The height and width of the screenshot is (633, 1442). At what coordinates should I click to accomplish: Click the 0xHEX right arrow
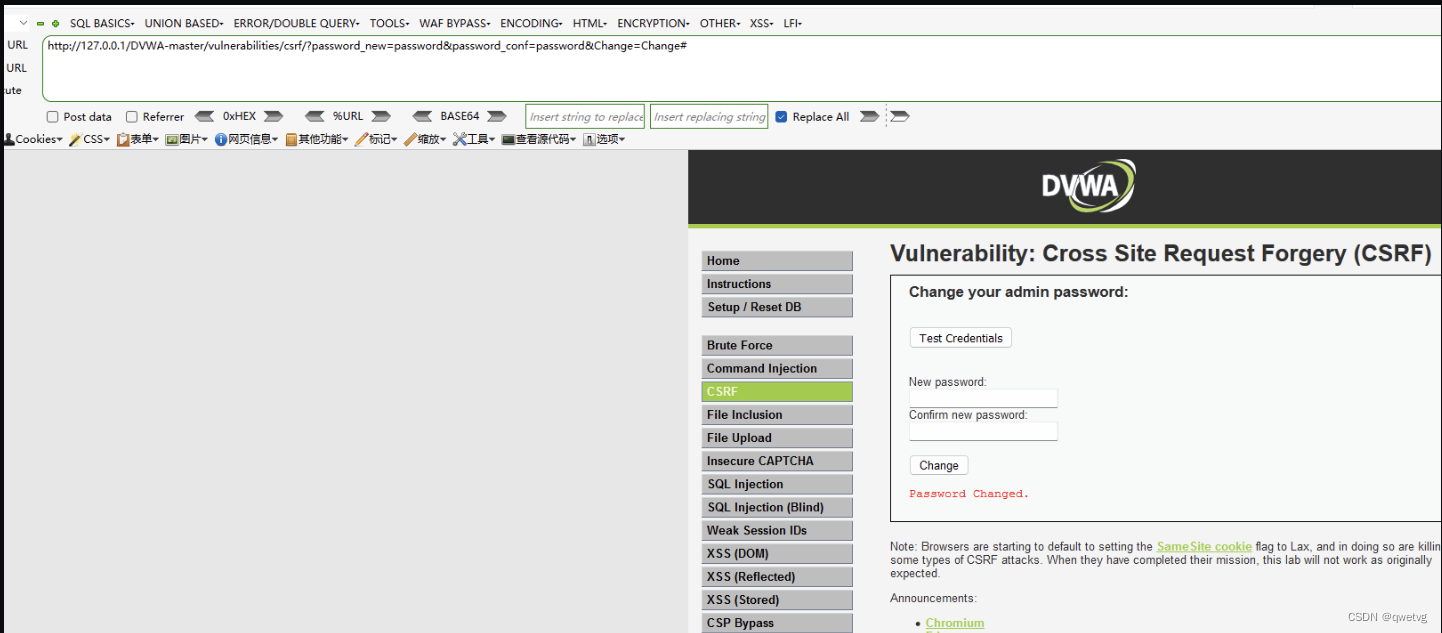pos(273,117)
